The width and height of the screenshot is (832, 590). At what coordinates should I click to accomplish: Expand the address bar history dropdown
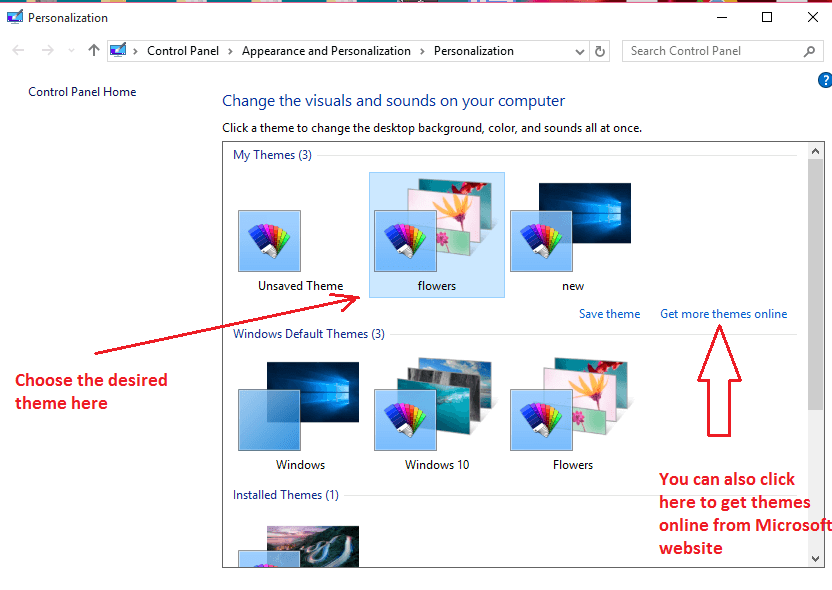click(580, 51)
